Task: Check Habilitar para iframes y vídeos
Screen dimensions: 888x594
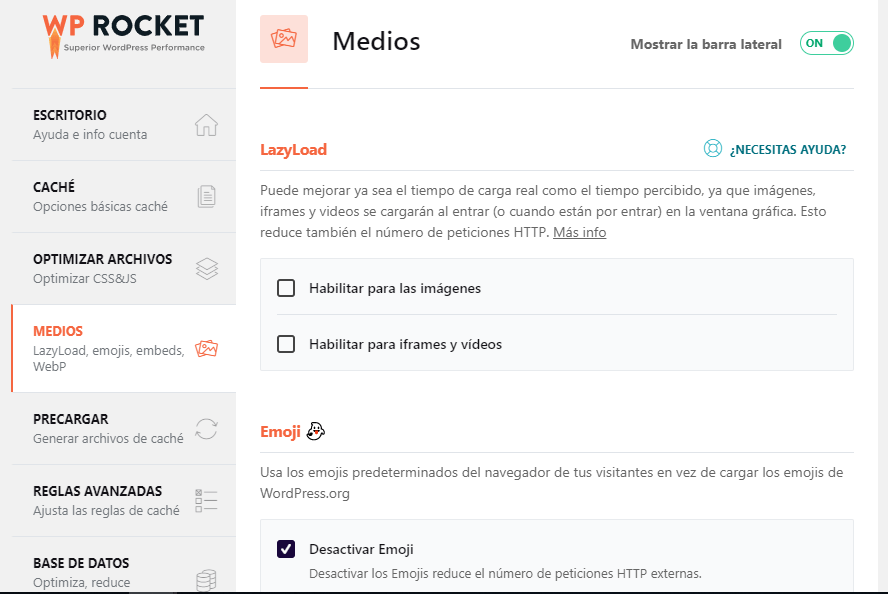Action: (286, 344)
